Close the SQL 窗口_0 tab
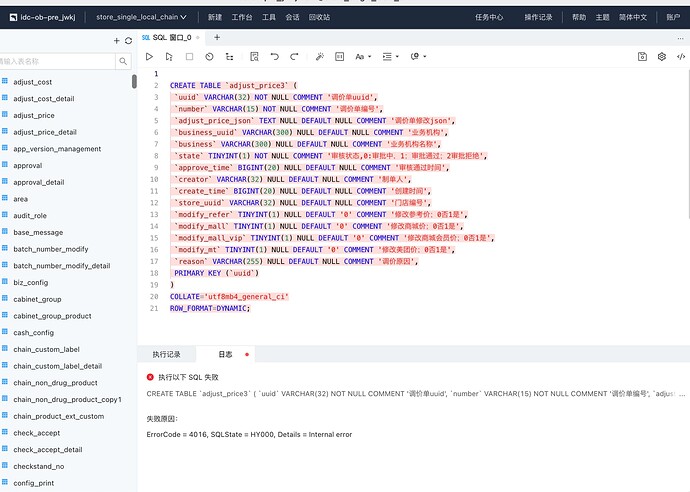The height and width of the screenshot is (492, 690). 198,37
